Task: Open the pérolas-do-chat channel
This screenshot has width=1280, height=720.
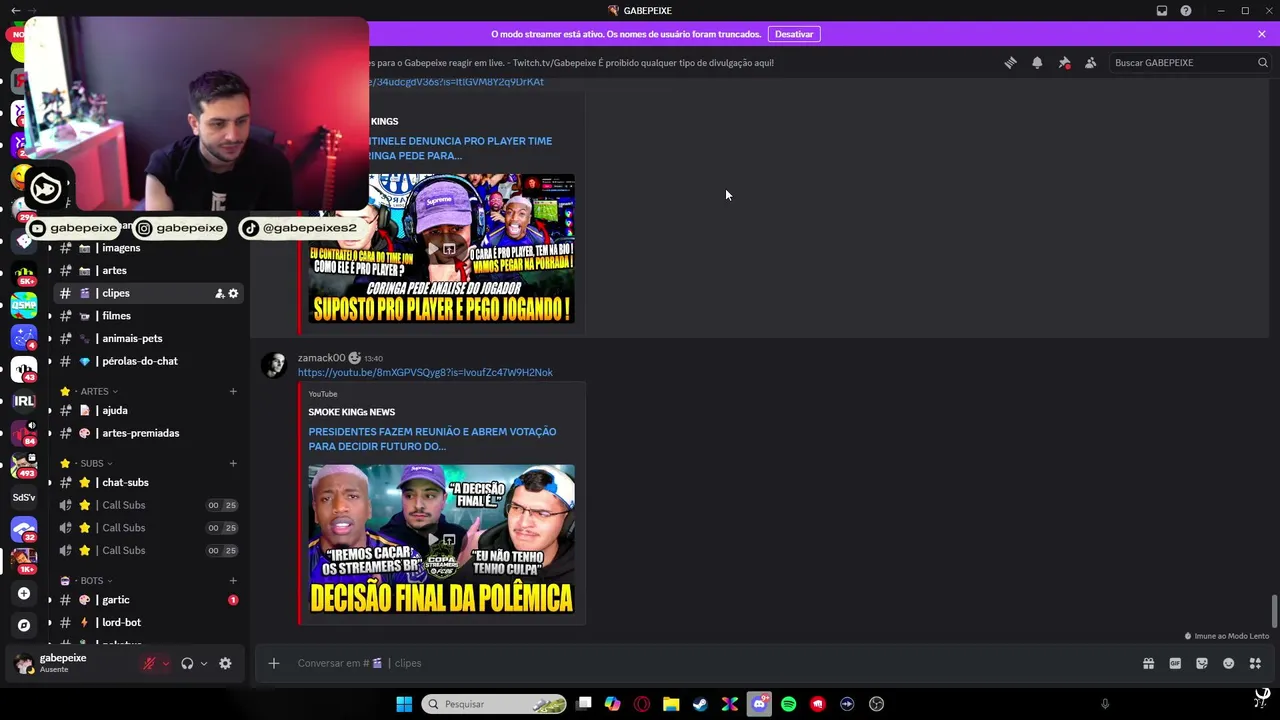Action: coord(140,361)
